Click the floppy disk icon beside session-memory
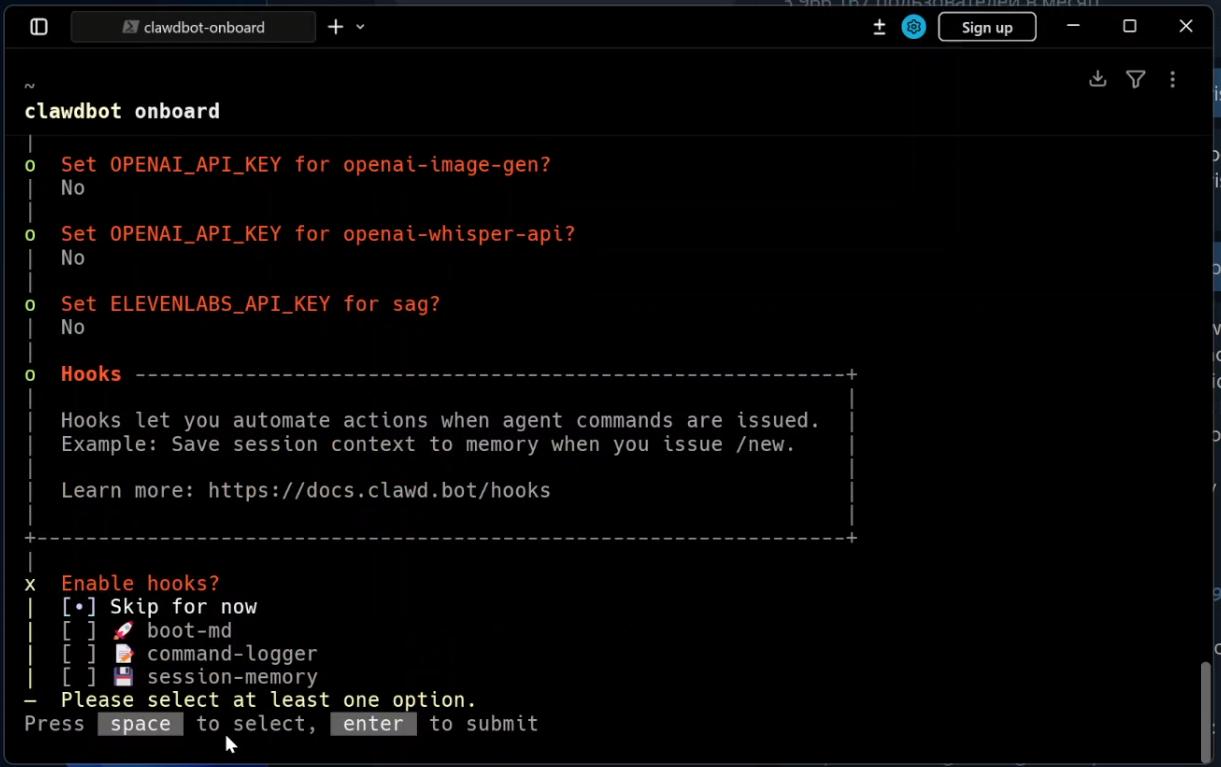 point(122,675)
